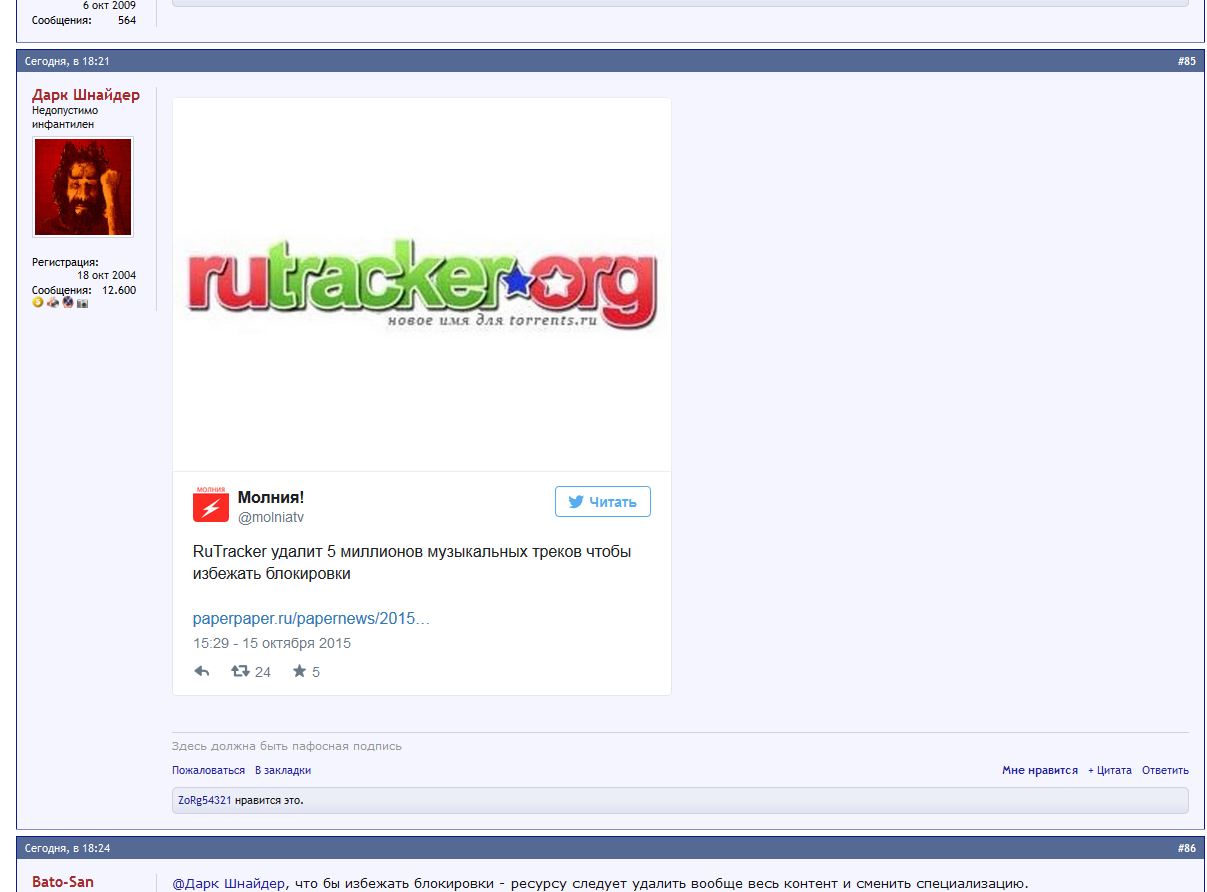Click the dark disc badge under Сообщения 12.600

(x=68, y=302)
